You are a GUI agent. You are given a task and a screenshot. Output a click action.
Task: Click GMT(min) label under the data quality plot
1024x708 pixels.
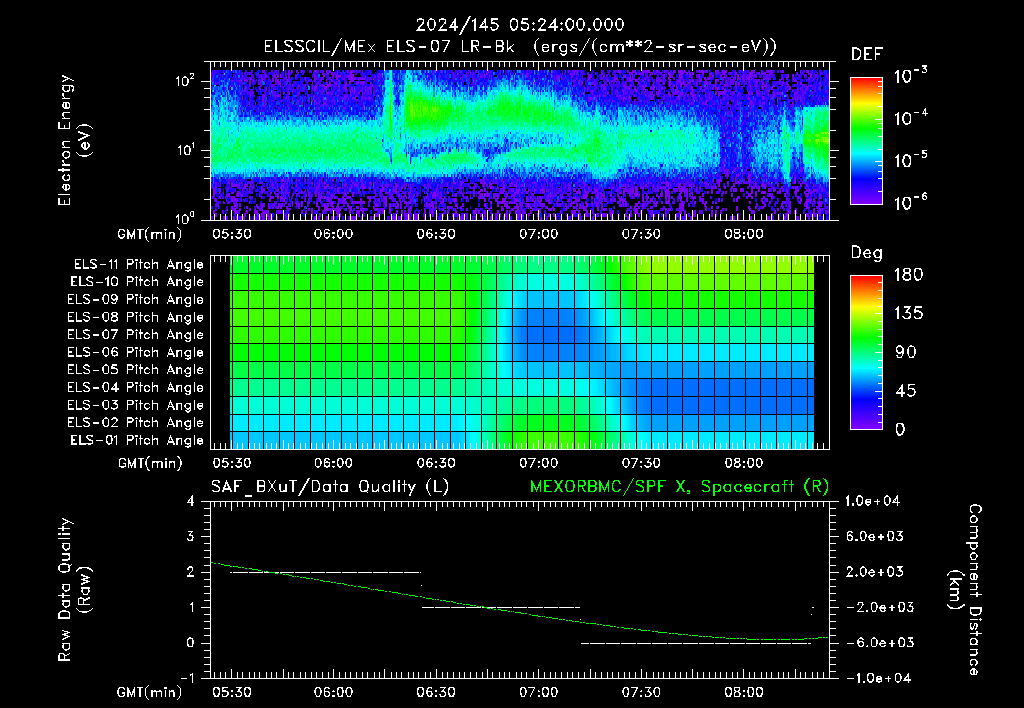(150, 692)
